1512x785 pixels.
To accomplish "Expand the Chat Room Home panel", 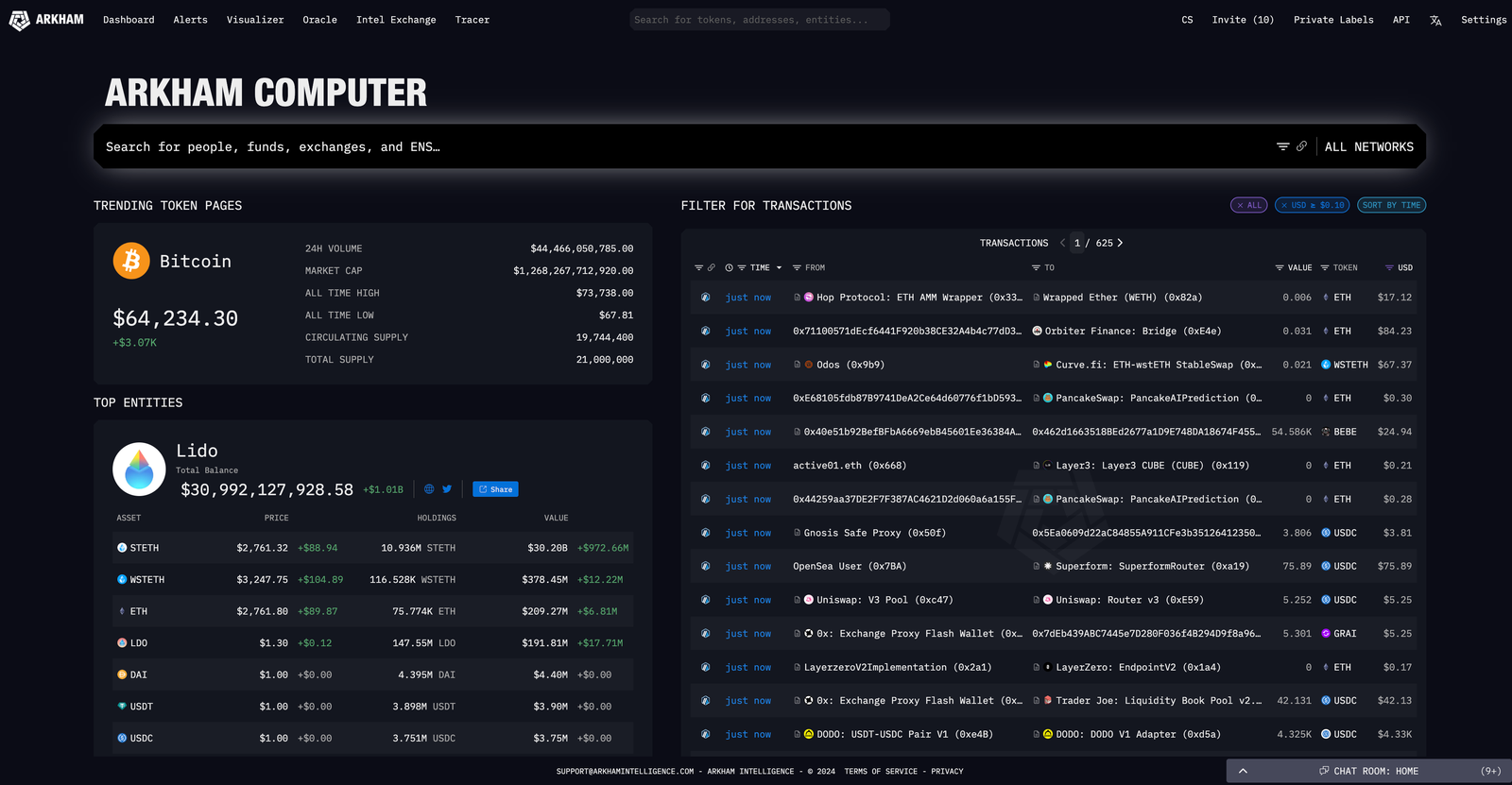I will click(x=1243, y=771).
